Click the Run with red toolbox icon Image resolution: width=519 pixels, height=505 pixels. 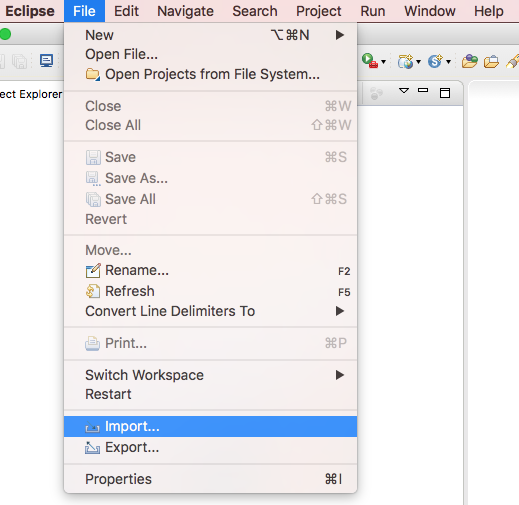click(x=370, y=61)
